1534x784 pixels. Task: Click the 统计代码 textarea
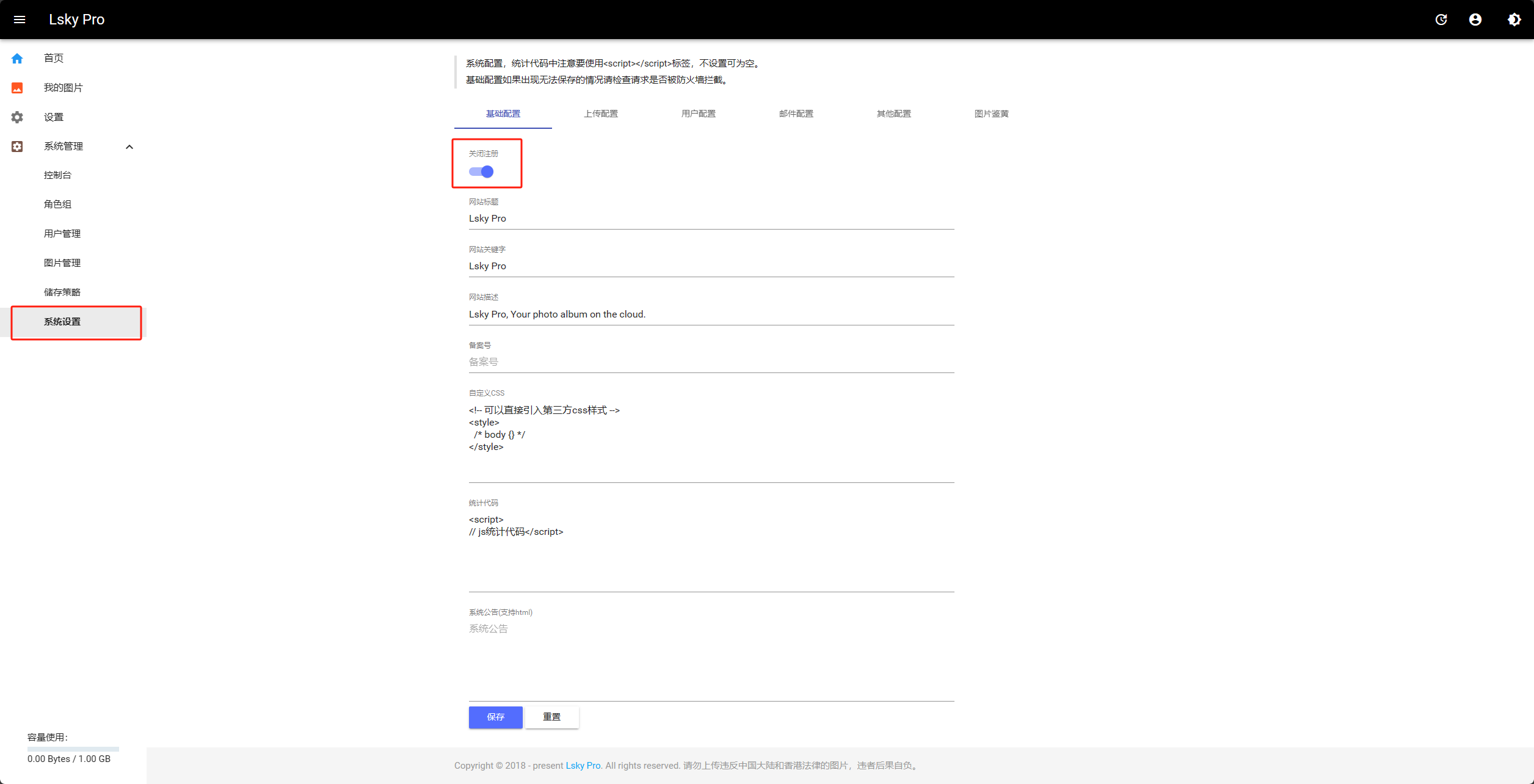711,551
